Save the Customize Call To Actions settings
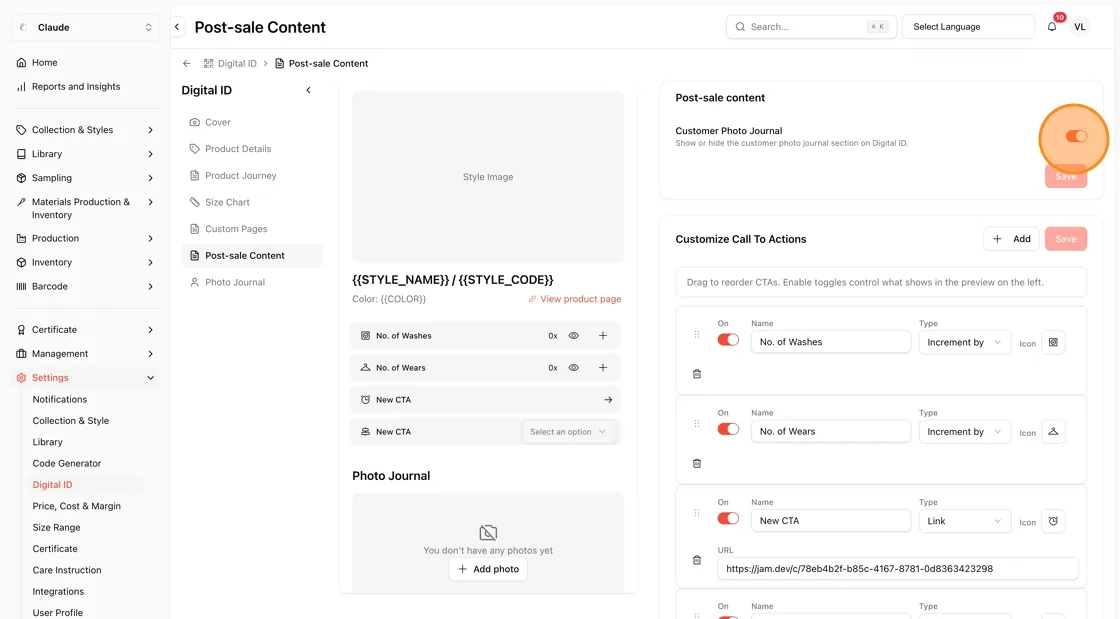The width and height of the screenshot is (1120, 619). pos(1066,239)
